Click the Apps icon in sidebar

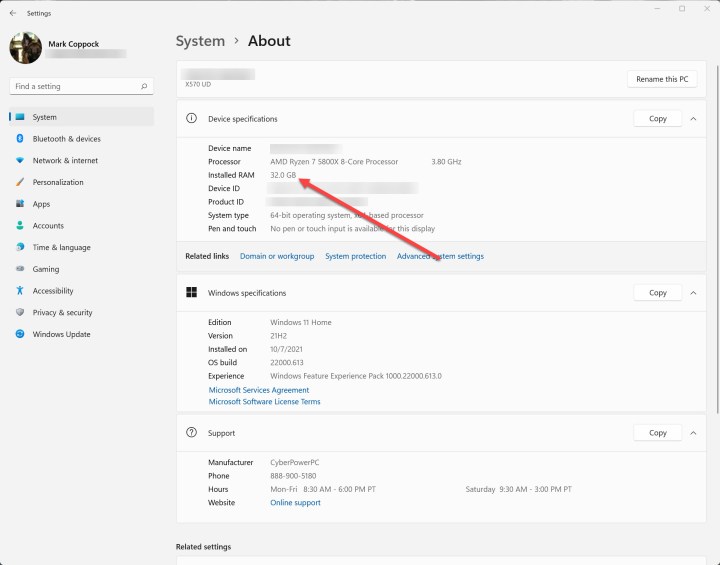(20, 203)
